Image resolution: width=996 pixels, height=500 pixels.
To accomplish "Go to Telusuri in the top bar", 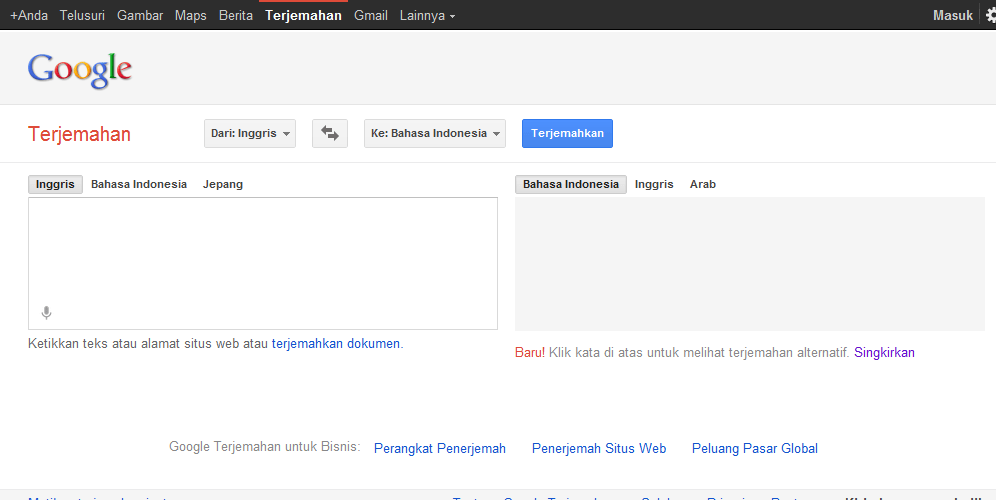I will click(82, 15).
